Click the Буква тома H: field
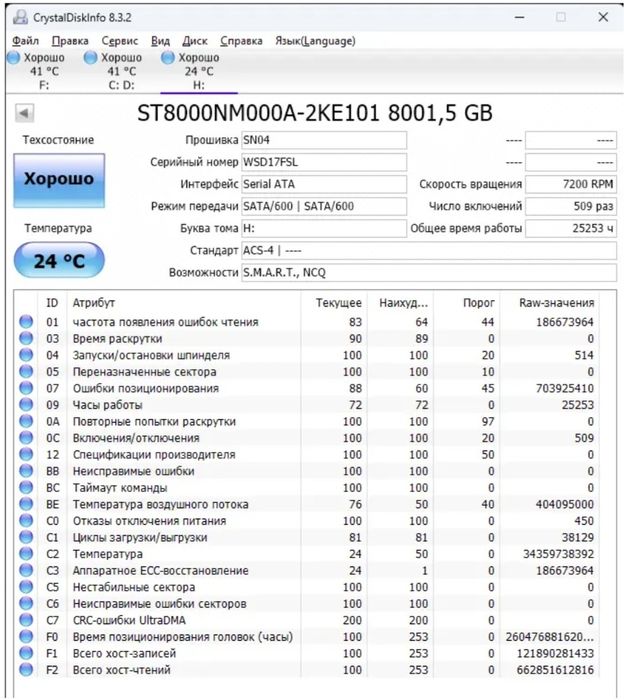624x700 pixels. tap(324, 229)
